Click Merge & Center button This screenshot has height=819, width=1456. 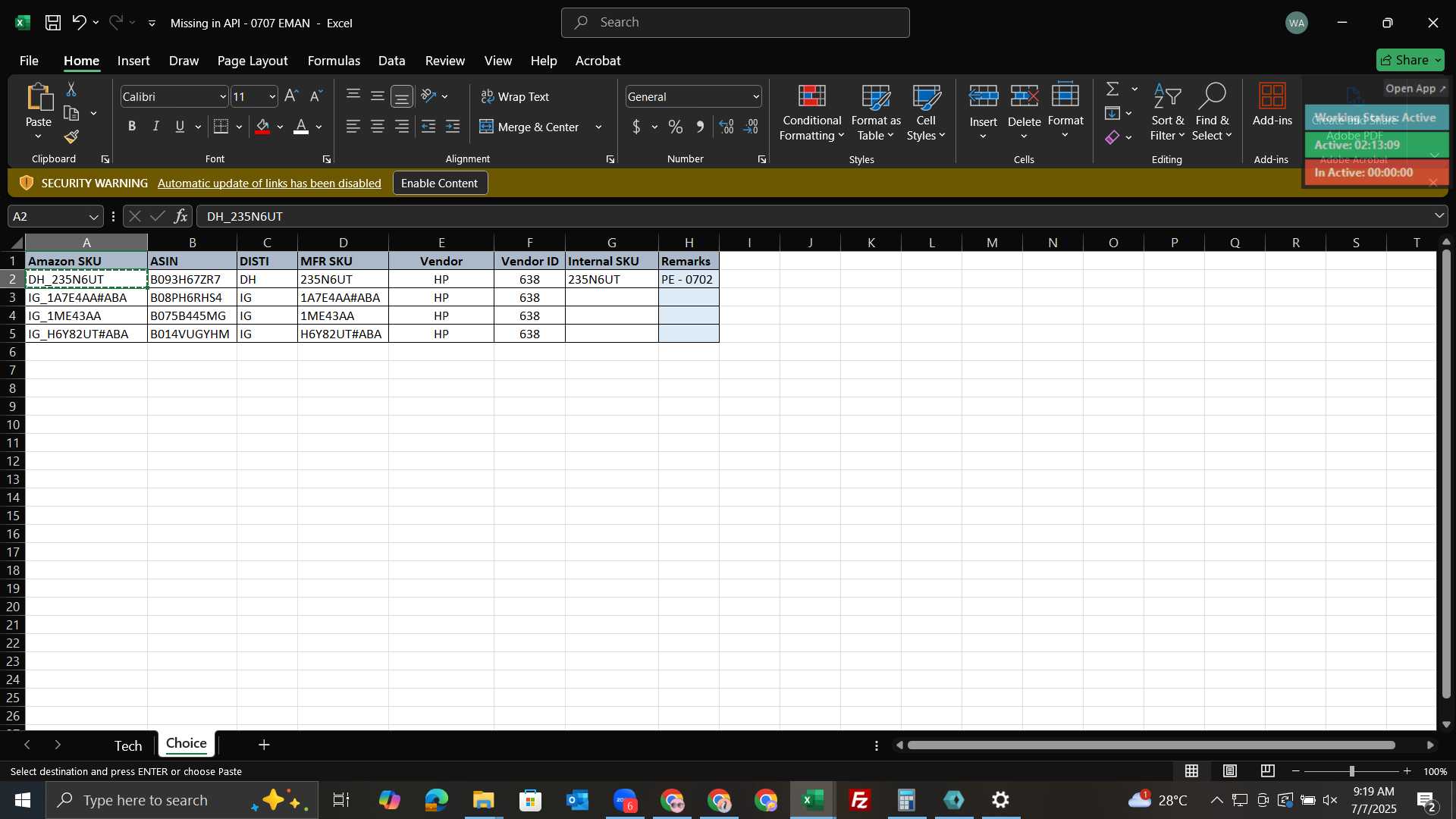click(529, 127)
